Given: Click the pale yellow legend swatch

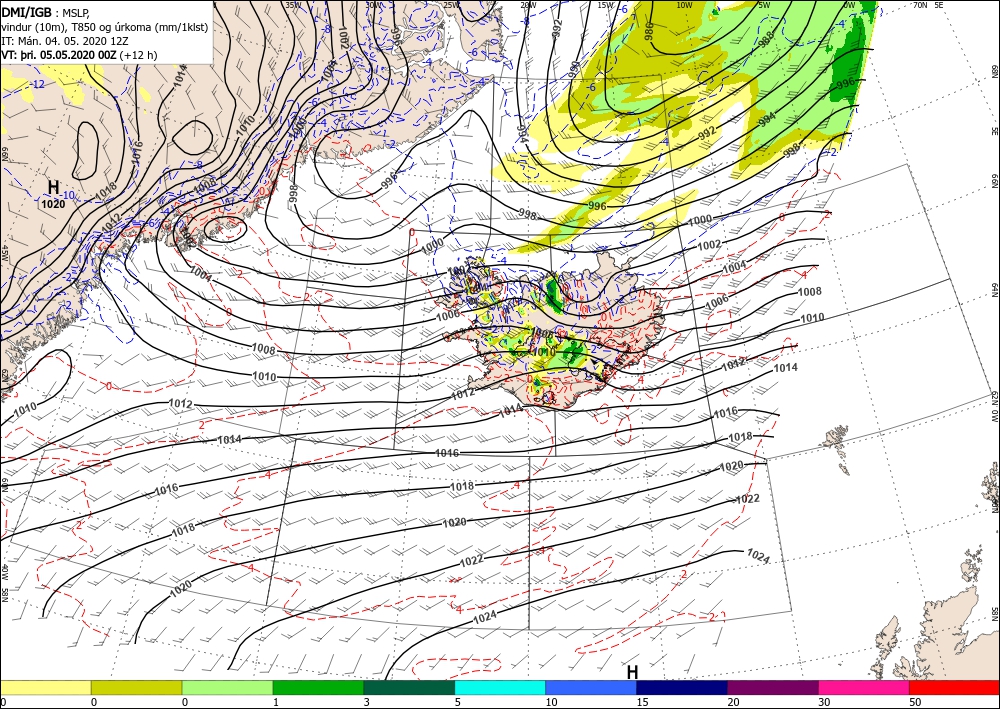Looking at the screenshot, I should pyautogui.click(x=45, y=687).
